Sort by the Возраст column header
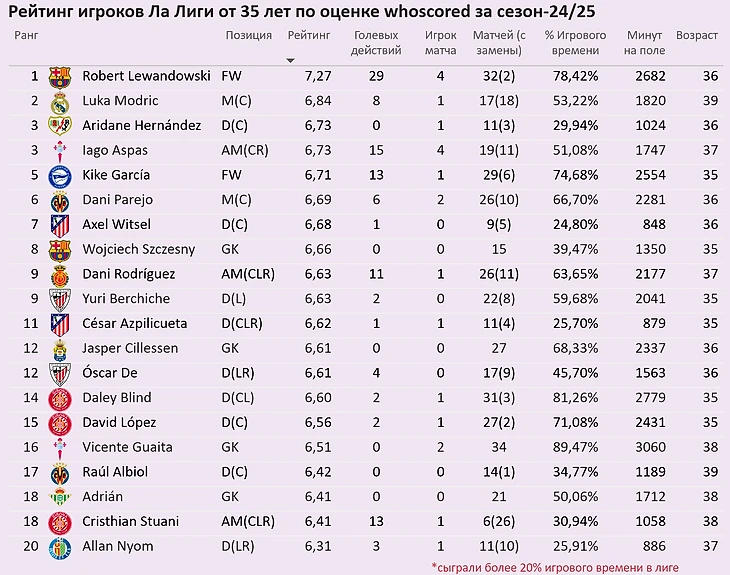 (696, 35)
